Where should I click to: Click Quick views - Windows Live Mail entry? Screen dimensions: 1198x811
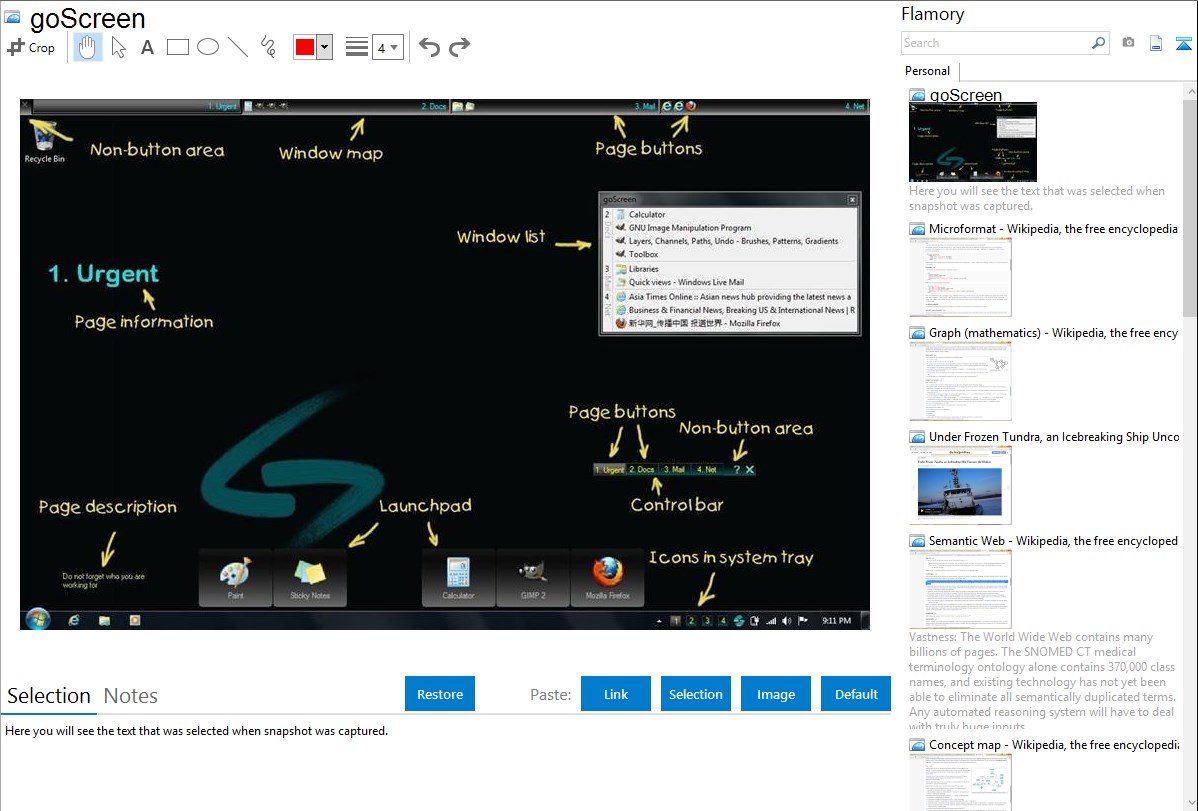pos(686,282)
